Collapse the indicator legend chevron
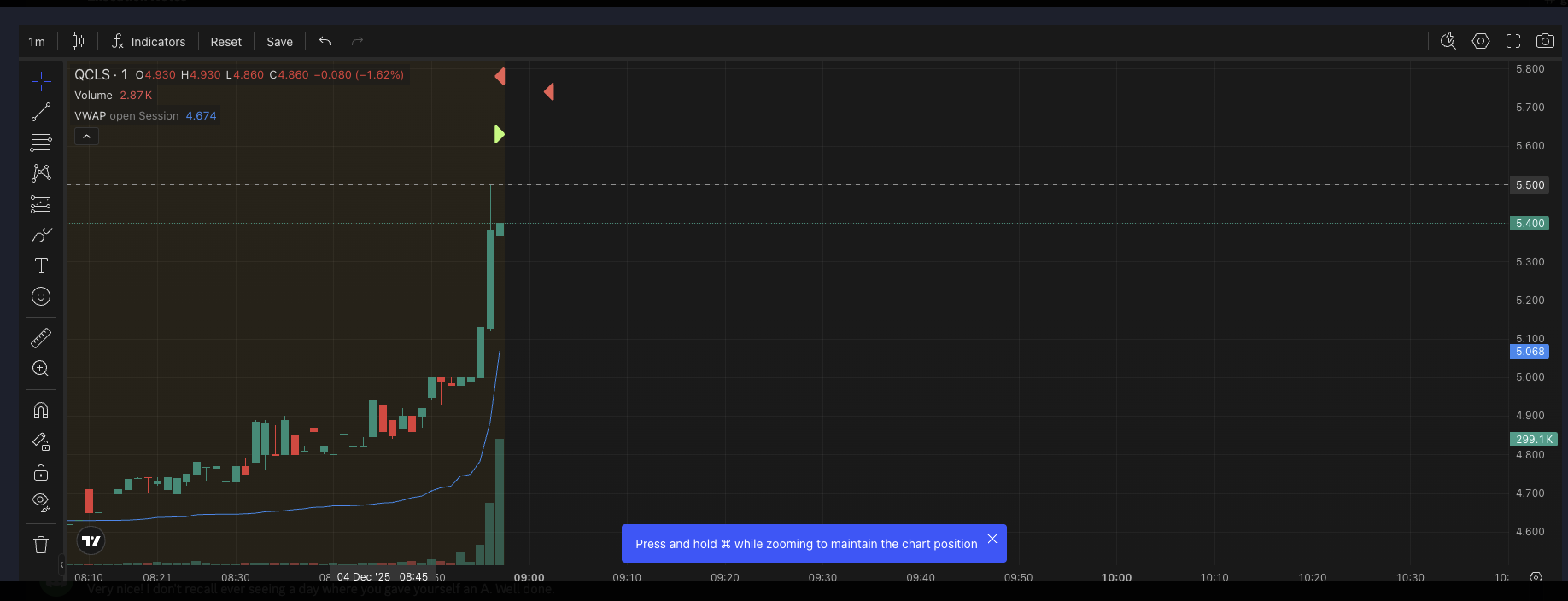Viewport: 1568px width, 601px height. pyautogui.click(x=86, y=137)
